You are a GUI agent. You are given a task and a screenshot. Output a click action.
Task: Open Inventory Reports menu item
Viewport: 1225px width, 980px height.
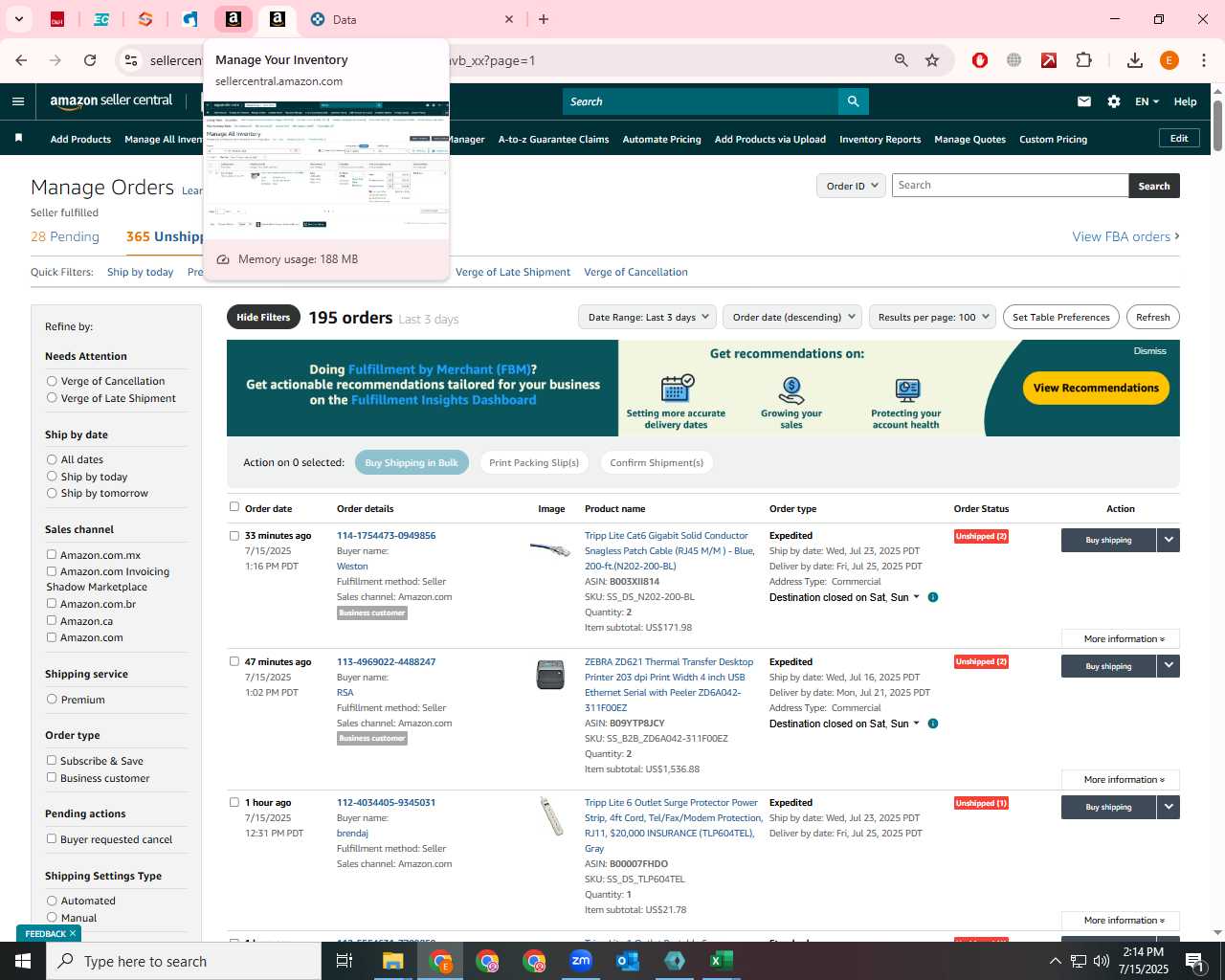[x=880, y=139]
